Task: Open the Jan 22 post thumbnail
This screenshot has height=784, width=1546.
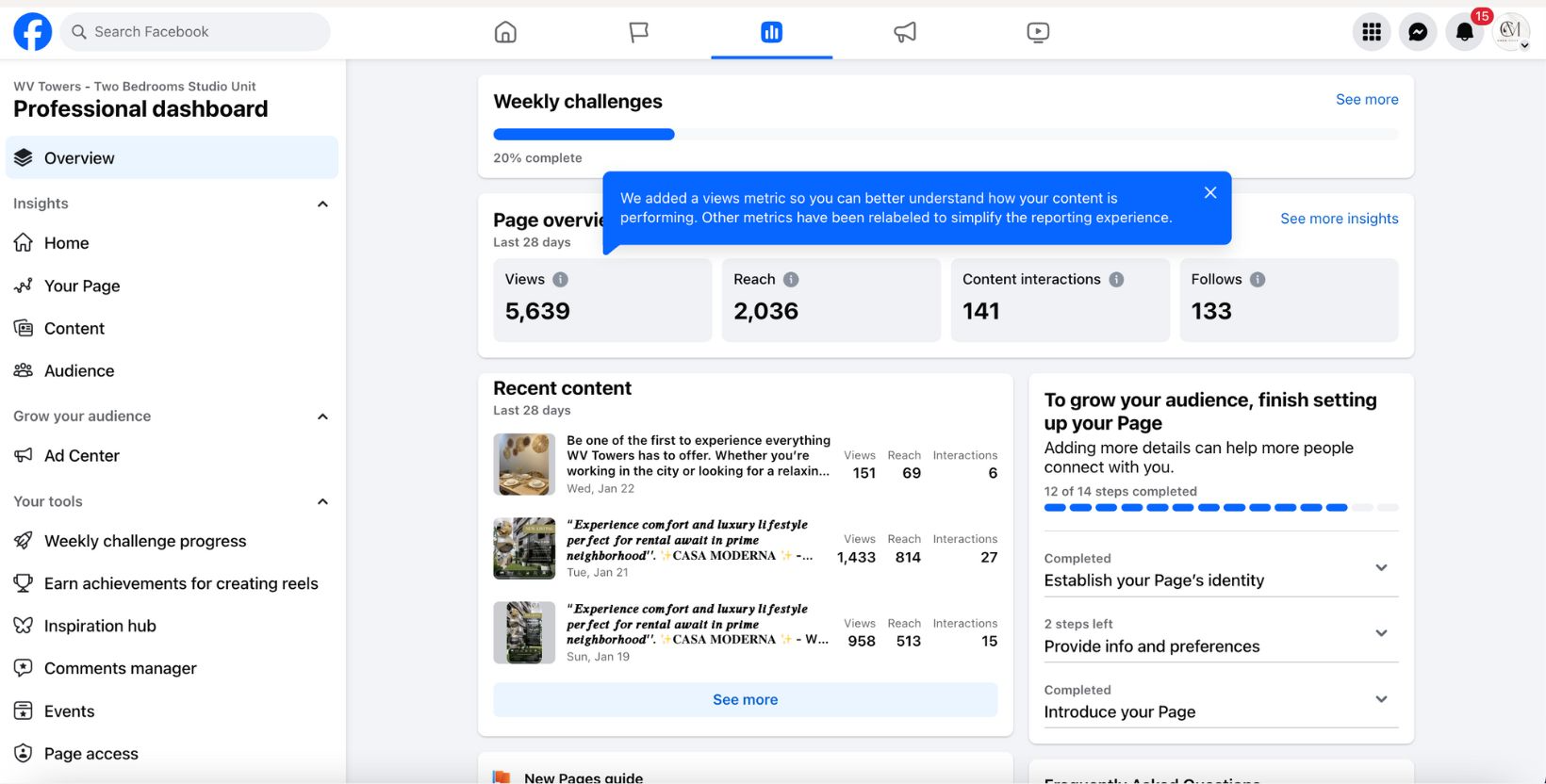Action: pyautogui.click(x=524, y=464)
